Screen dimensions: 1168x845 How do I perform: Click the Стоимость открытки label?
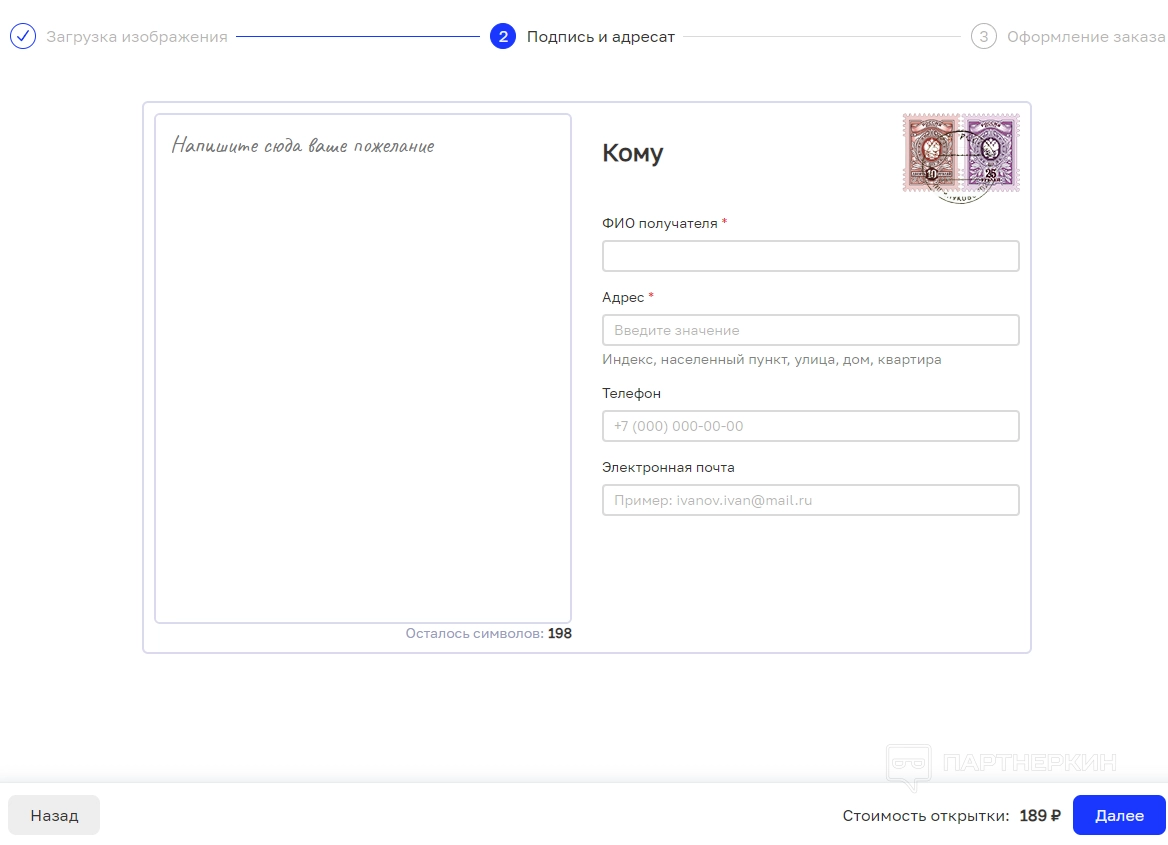tap(926, 816)
